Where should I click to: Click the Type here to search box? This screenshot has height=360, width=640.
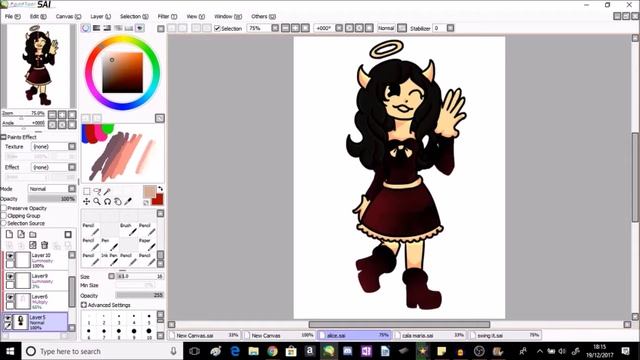coord(102,351)
